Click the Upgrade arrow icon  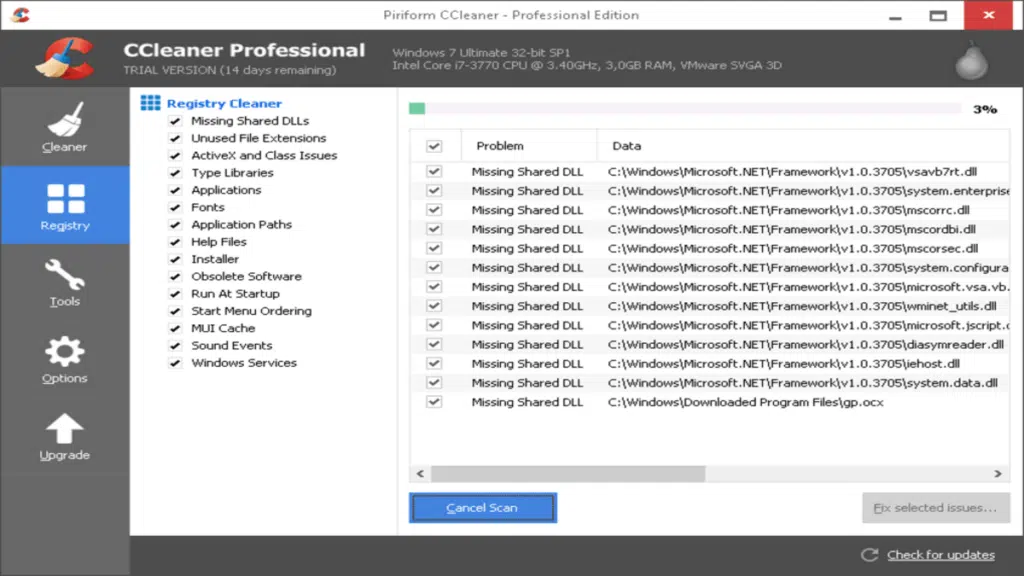click(x=63, y=428)
